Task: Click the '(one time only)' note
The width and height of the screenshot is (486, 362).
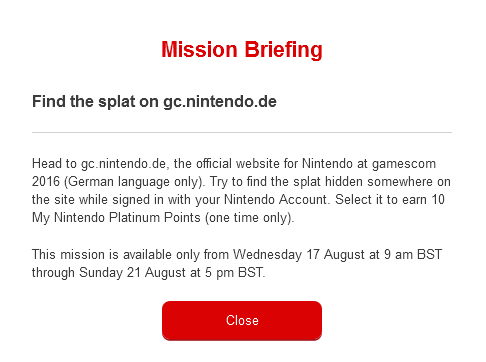Action: (x=249, y=218)
